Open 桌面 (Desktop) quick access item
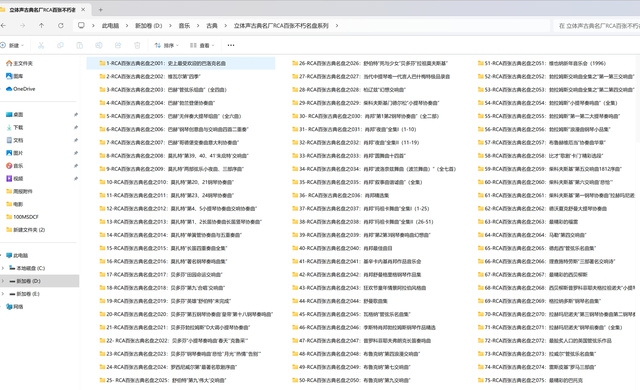The image size is (640, 390). [15, 115]
